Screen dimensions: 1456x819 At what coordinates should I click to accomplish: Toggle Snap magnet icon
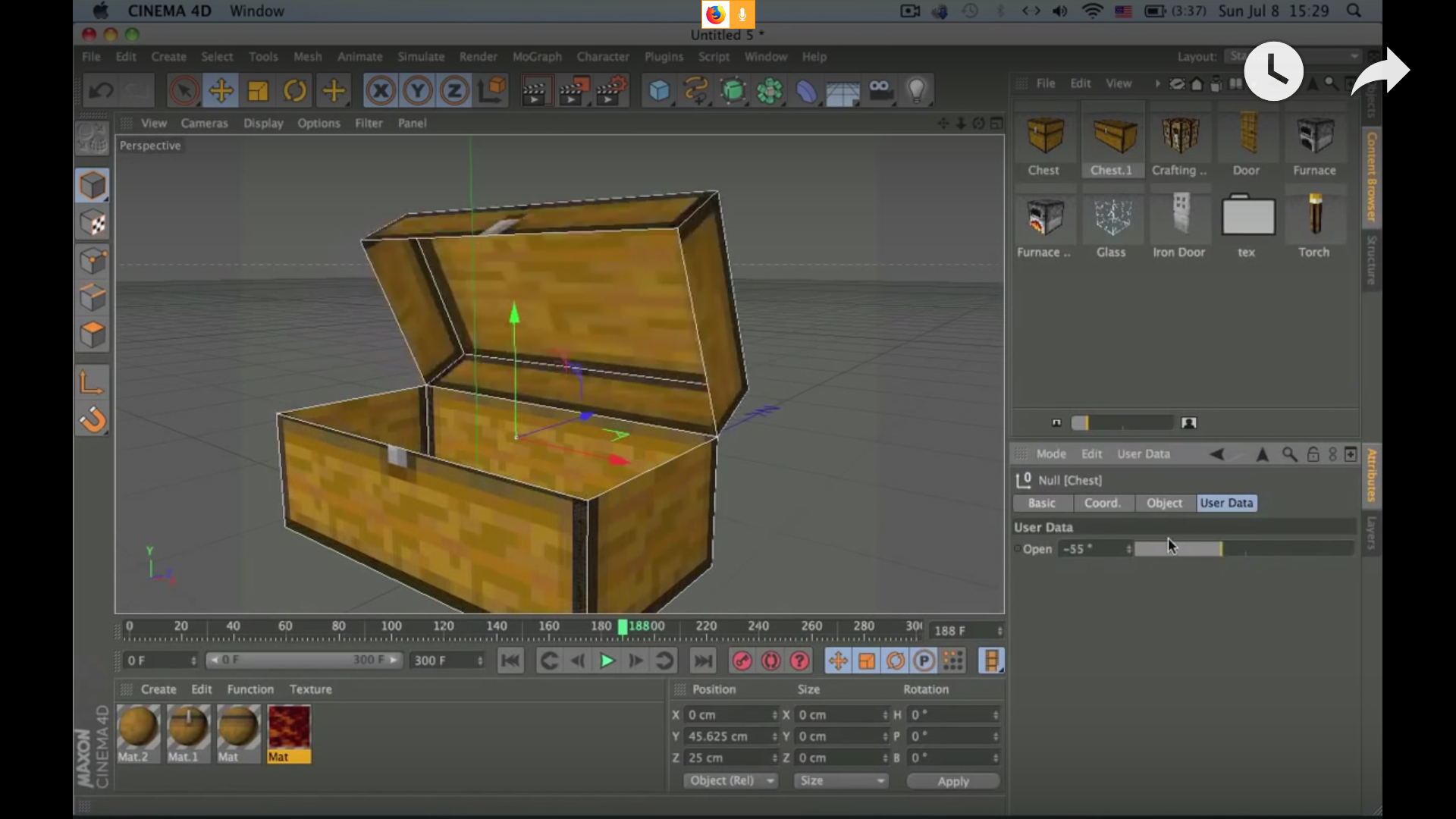click(93, 419)
